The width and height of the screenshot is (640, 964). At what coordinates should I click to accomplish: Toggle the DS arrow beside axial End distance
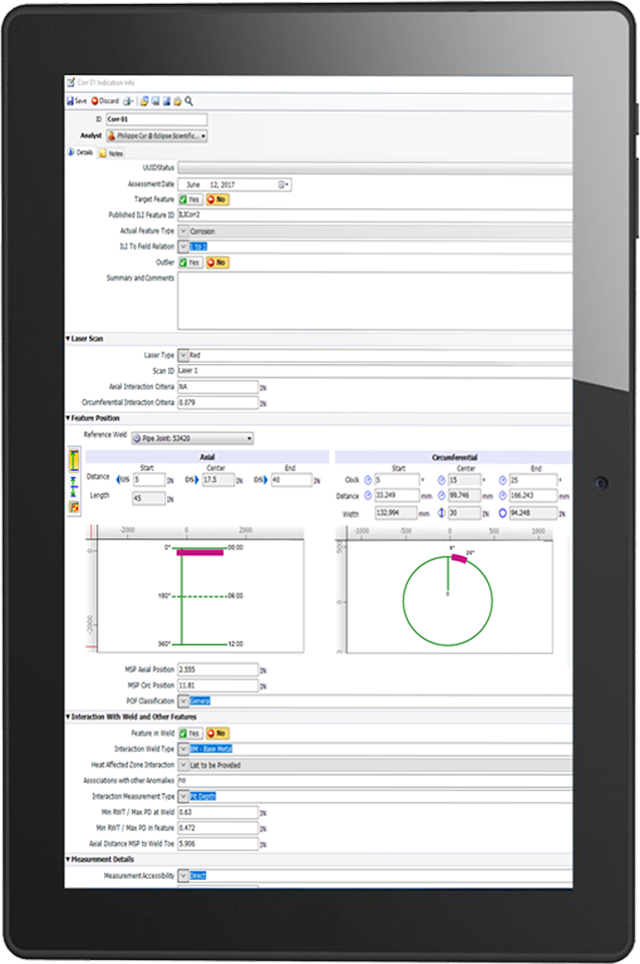tap(261, 480)
